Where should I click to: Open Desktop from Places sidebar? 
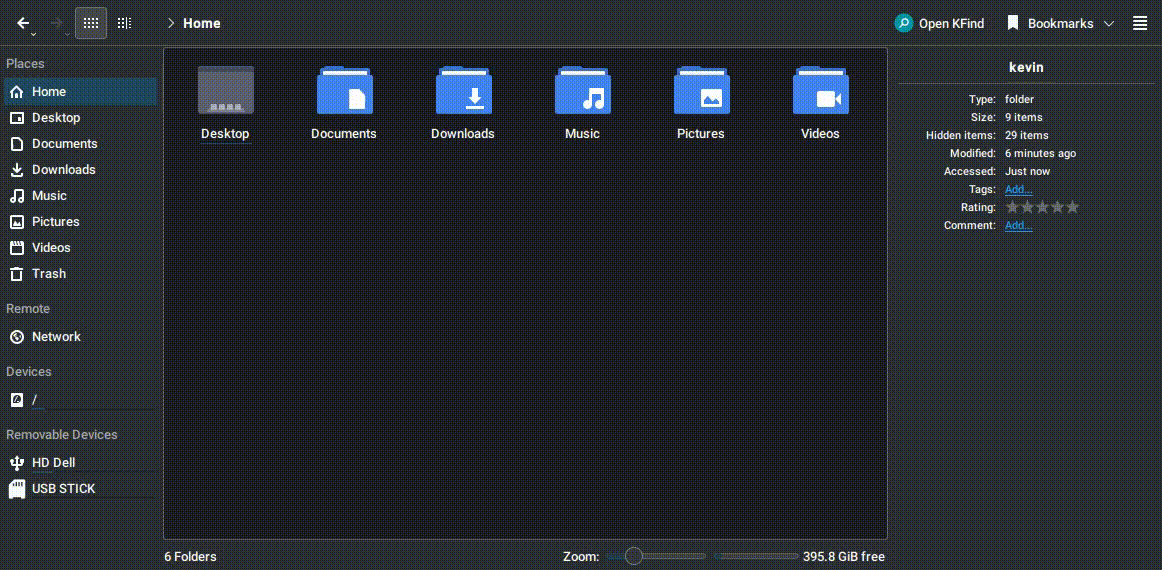coord(80,118)
